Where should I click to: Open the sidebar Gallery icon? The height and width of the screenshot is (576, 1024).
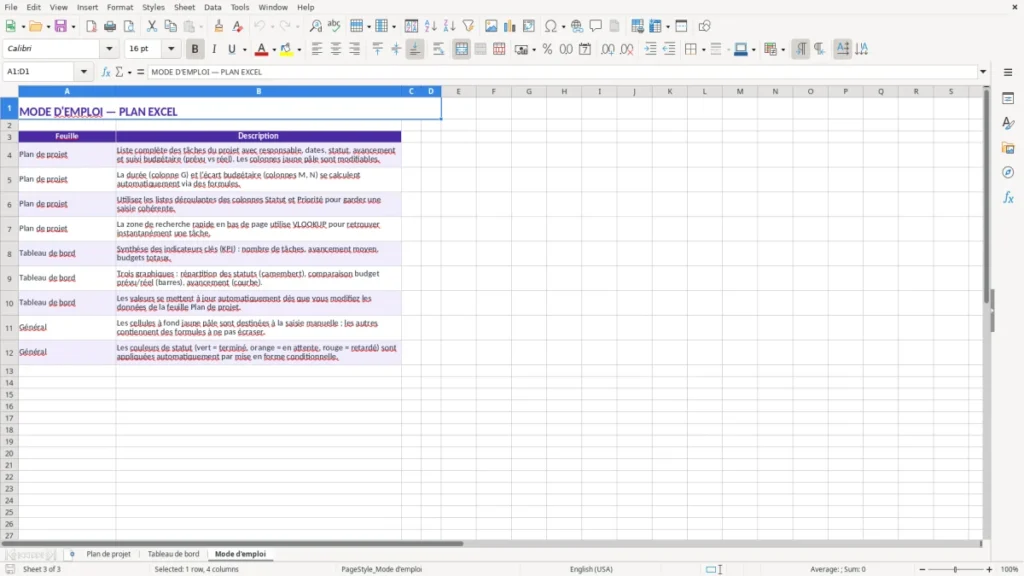1008,148
